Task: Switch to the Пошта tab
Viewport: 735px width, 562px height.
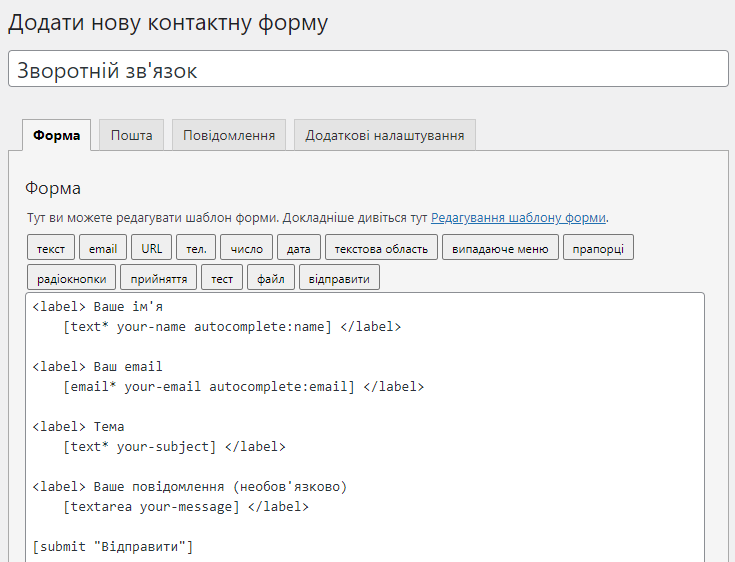Action: tap(131, 135)
